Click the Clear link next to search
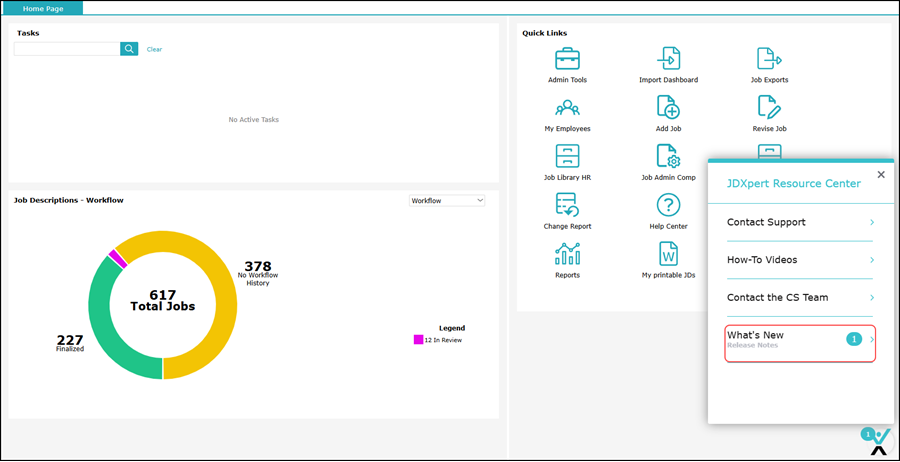This screenshot has width=900, height=462. click(154, 49)
